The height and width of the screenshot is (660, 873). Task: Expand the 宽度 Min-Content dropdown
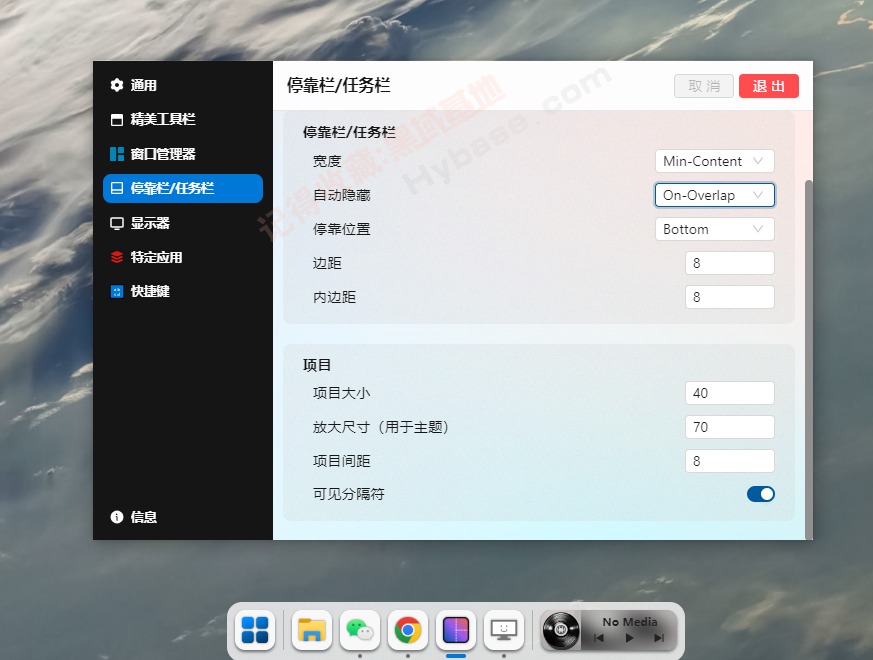(714, 161)
